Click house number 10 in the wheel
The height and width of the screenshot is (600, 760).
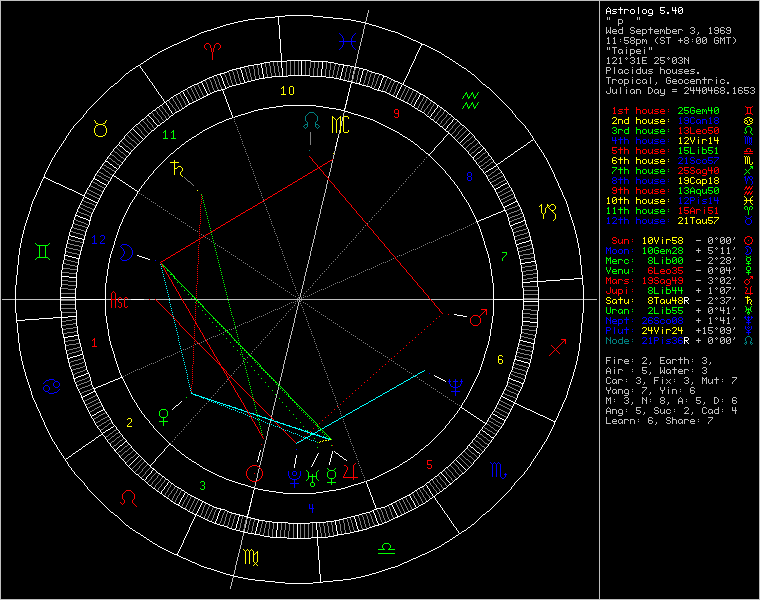pyautogui.click(x=287, y=91)
